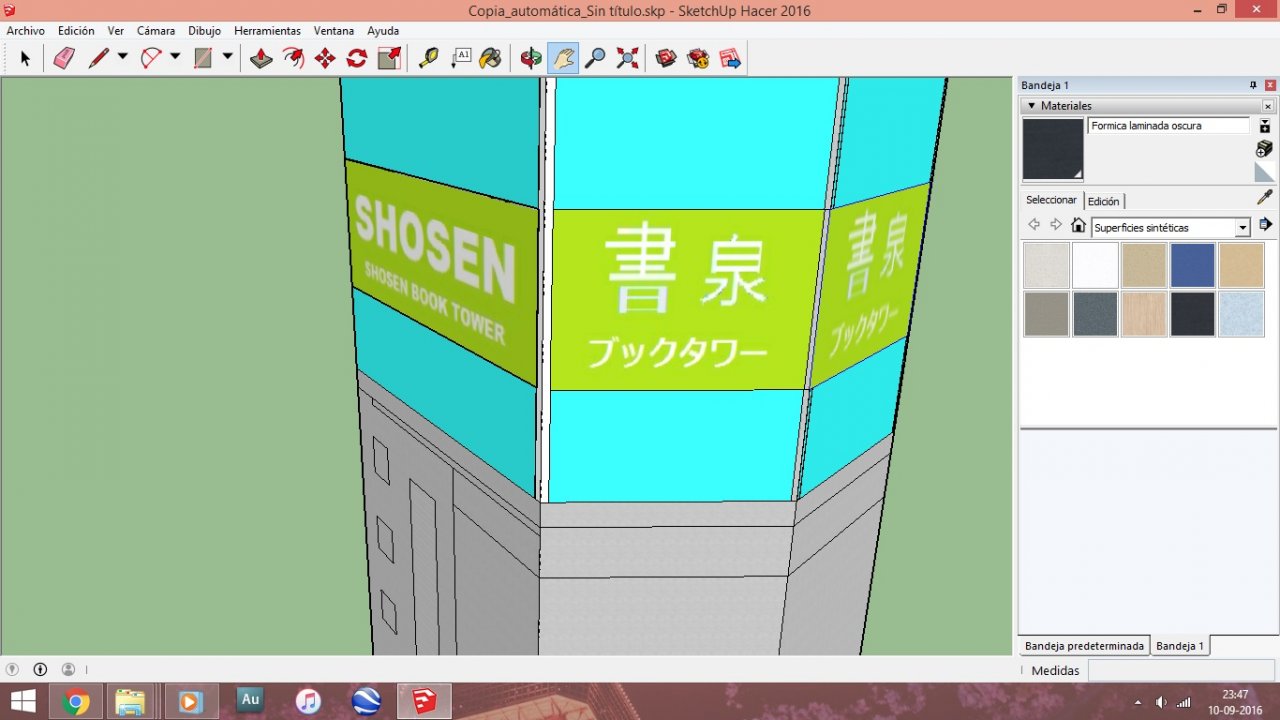Activate the Paint Bucket tool

point(491,59)
